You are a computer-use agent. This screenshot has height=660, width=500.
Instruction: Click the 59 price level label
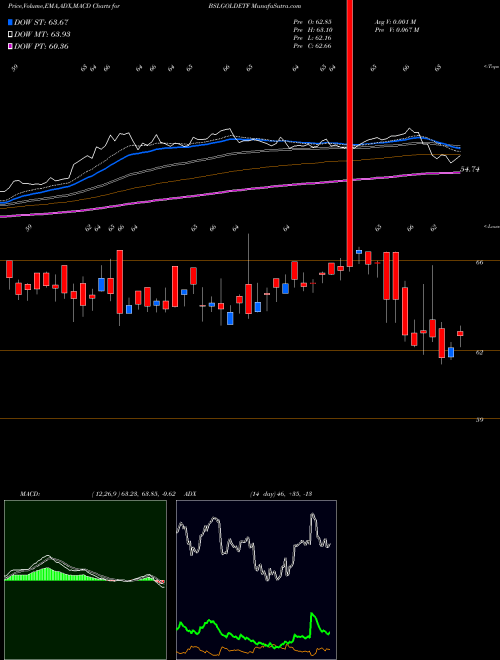click(x=479, y=420)
